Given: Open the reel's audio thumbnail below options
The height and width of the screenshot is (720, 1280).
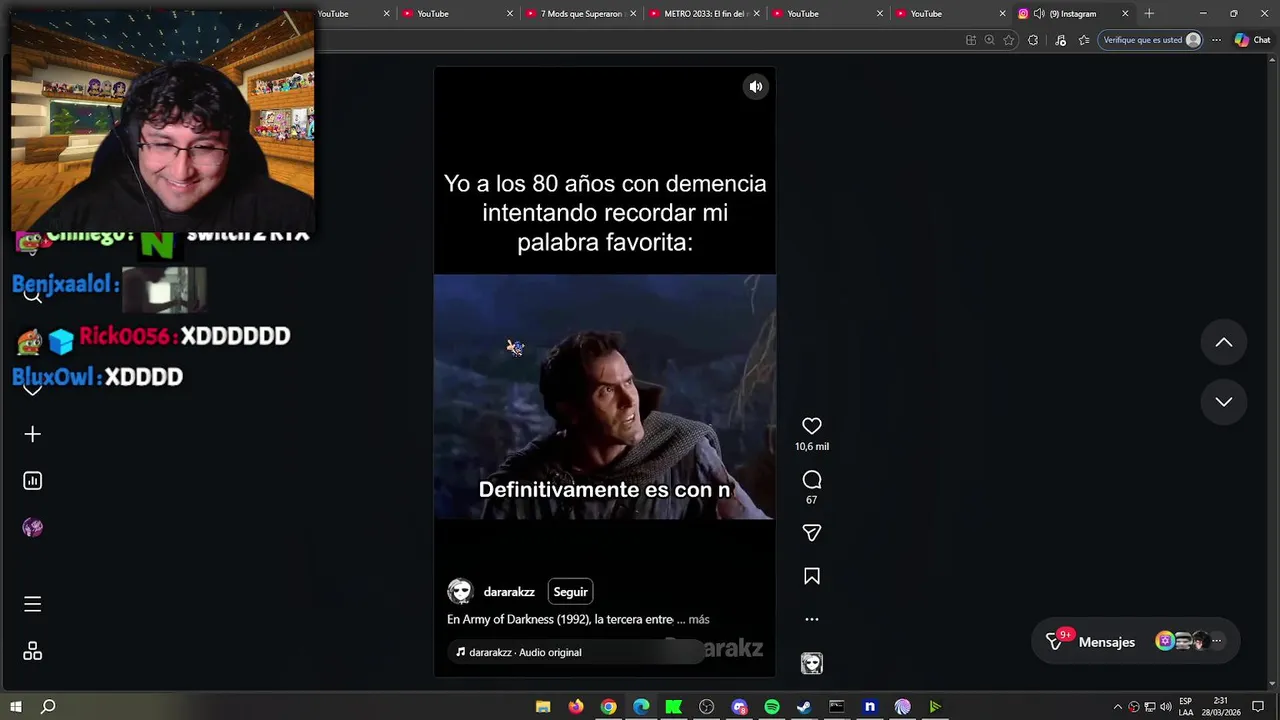Looking at the screenshot, I should (812, 663).
